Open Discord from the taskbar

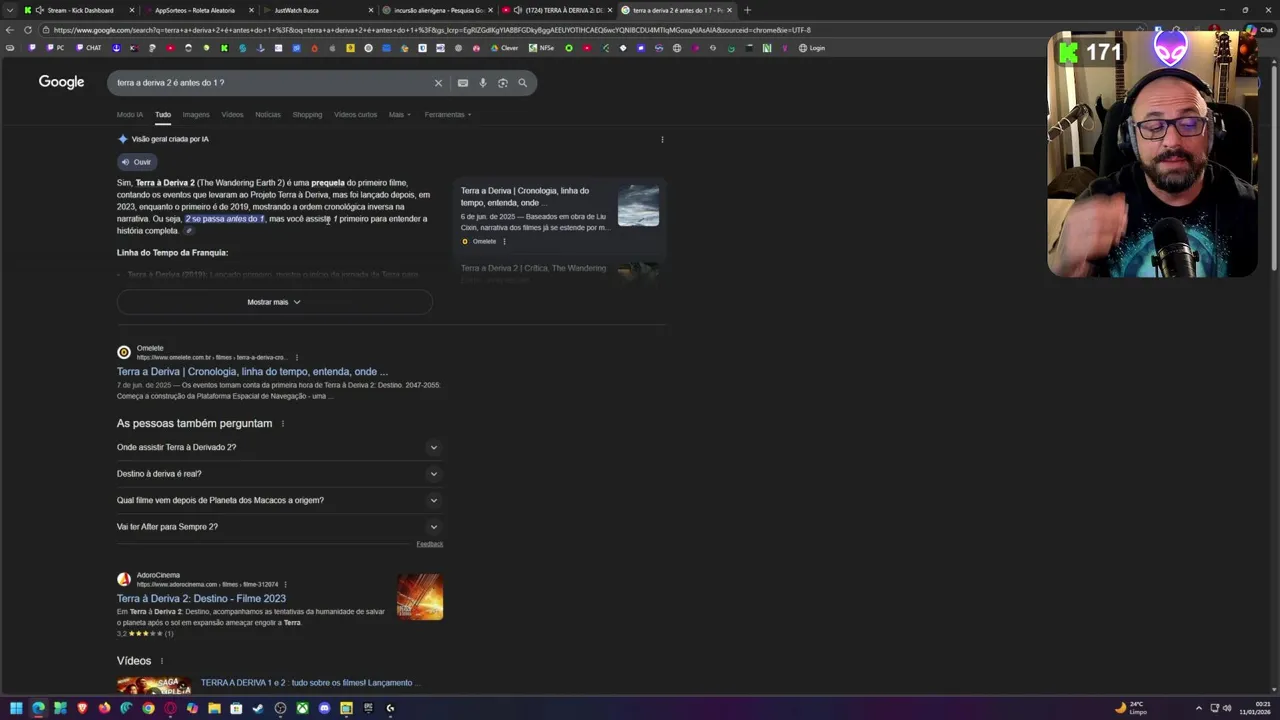tap(324, 708)
